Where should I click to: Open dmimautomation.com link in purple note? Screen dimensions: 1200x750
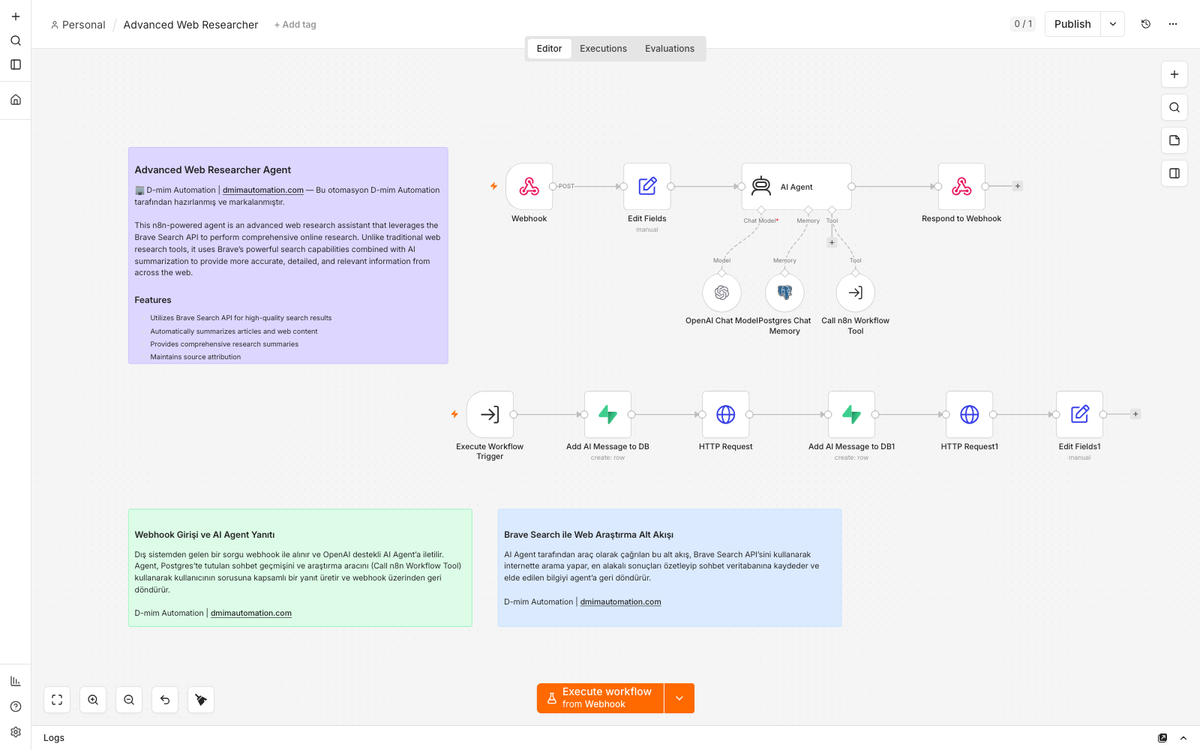(x=263, y=190)
